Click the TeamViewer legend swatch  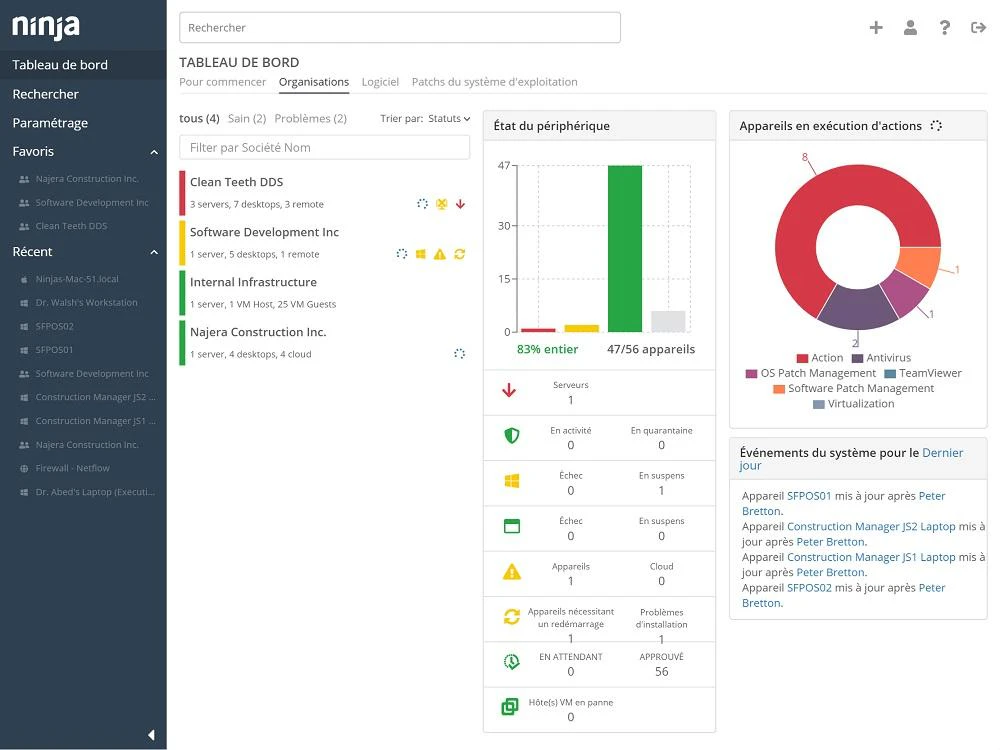(x=890, y=373)
